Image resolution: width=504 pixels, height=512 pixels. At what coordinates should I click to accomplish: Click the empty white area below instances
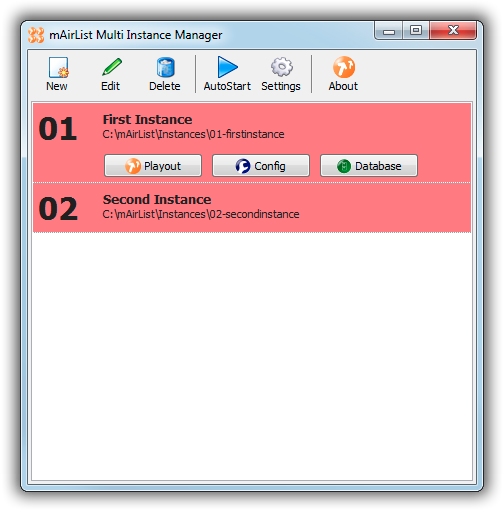pos(252,356)
